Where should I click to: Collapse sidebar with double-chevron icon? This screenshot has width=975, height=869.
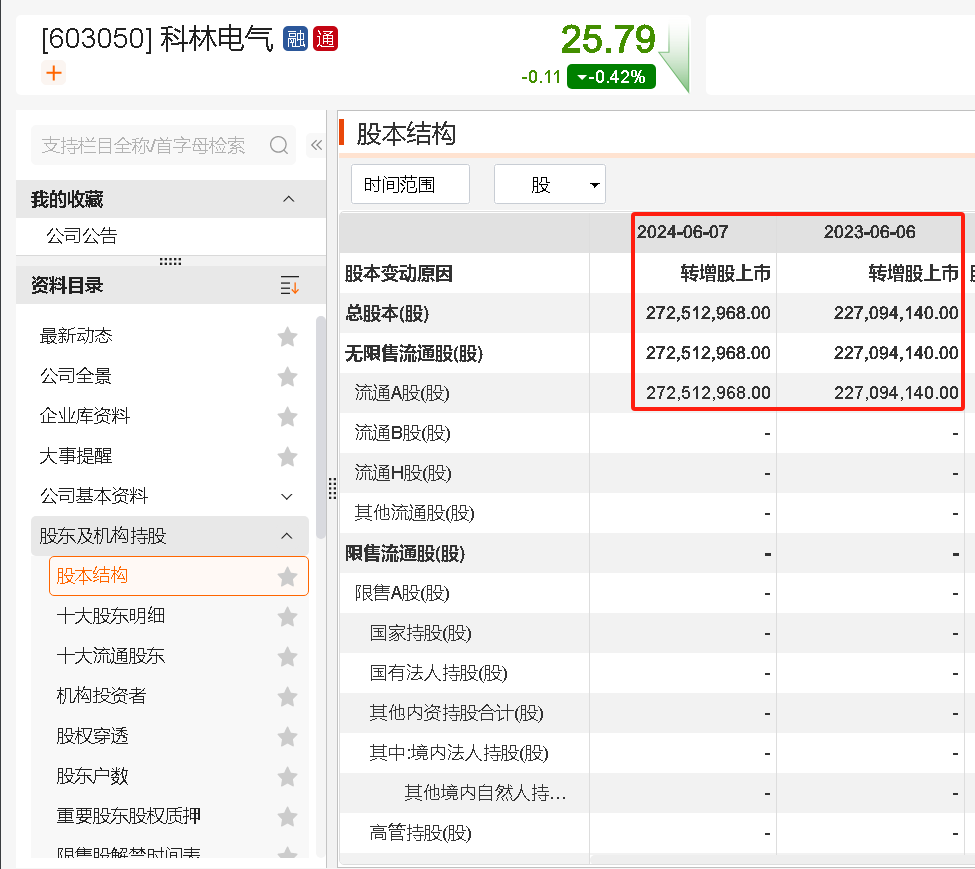[x=317, y=145]
